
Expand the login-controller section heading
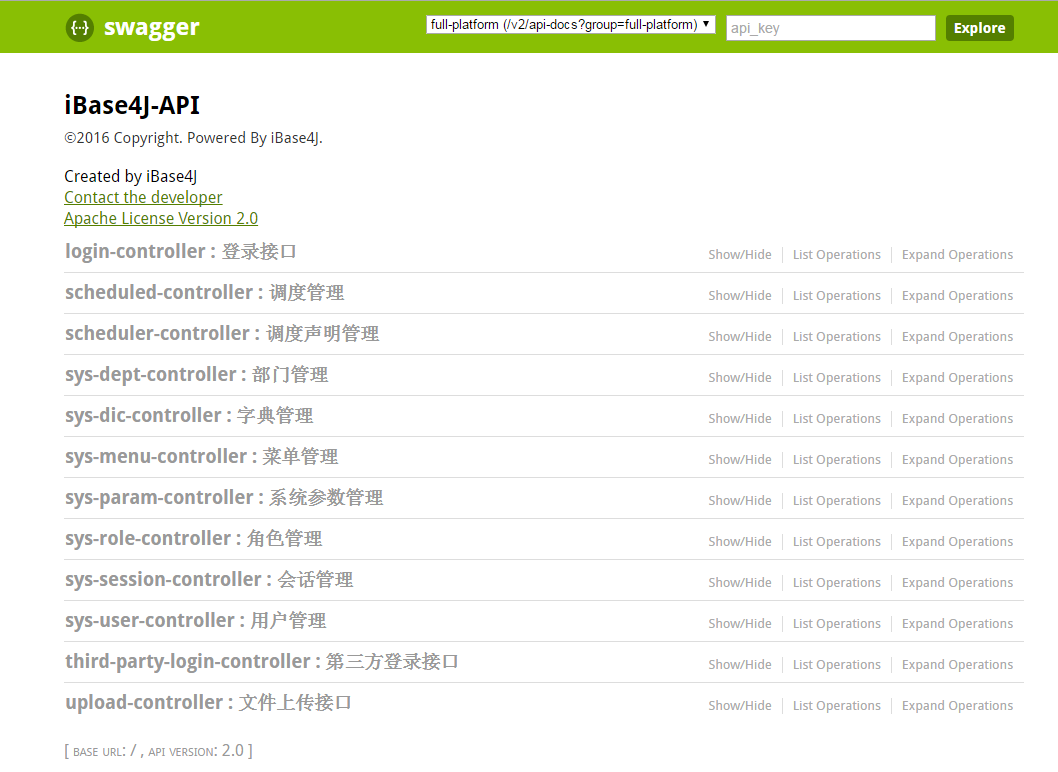pos(181,252)
